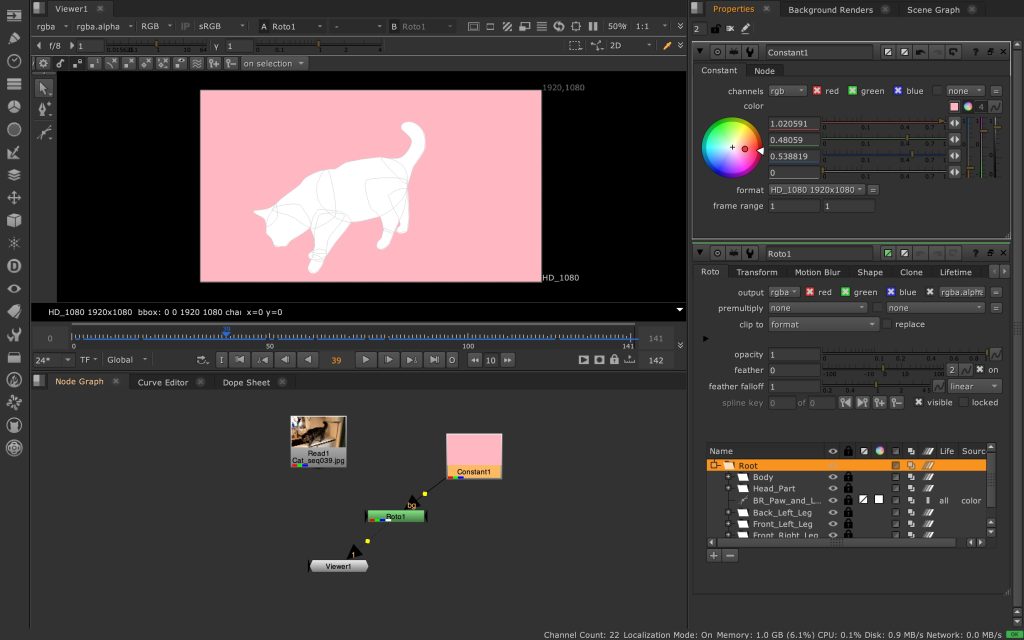Open the Background Renders tab
The height and width of the screenshot is (640, 1024).
pos(830,9)
